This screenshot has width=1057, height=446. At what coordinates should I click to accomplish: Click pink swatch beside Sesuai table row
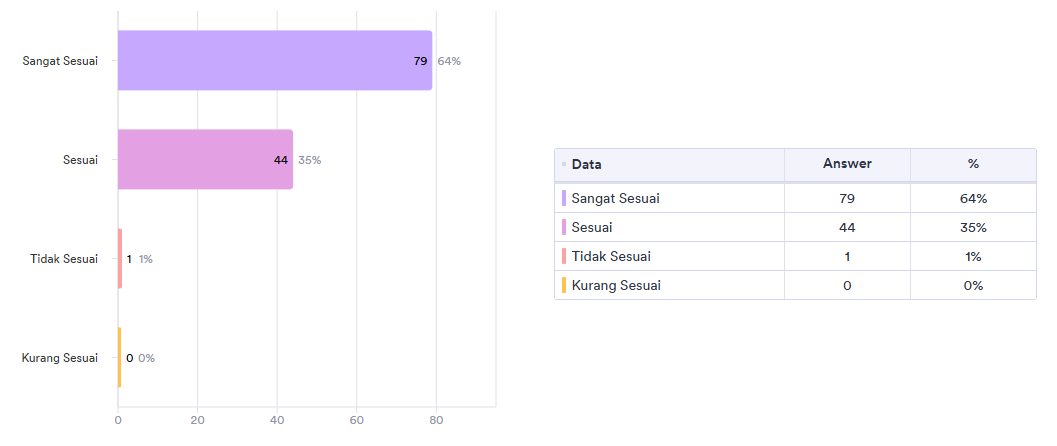click(564, 228)
